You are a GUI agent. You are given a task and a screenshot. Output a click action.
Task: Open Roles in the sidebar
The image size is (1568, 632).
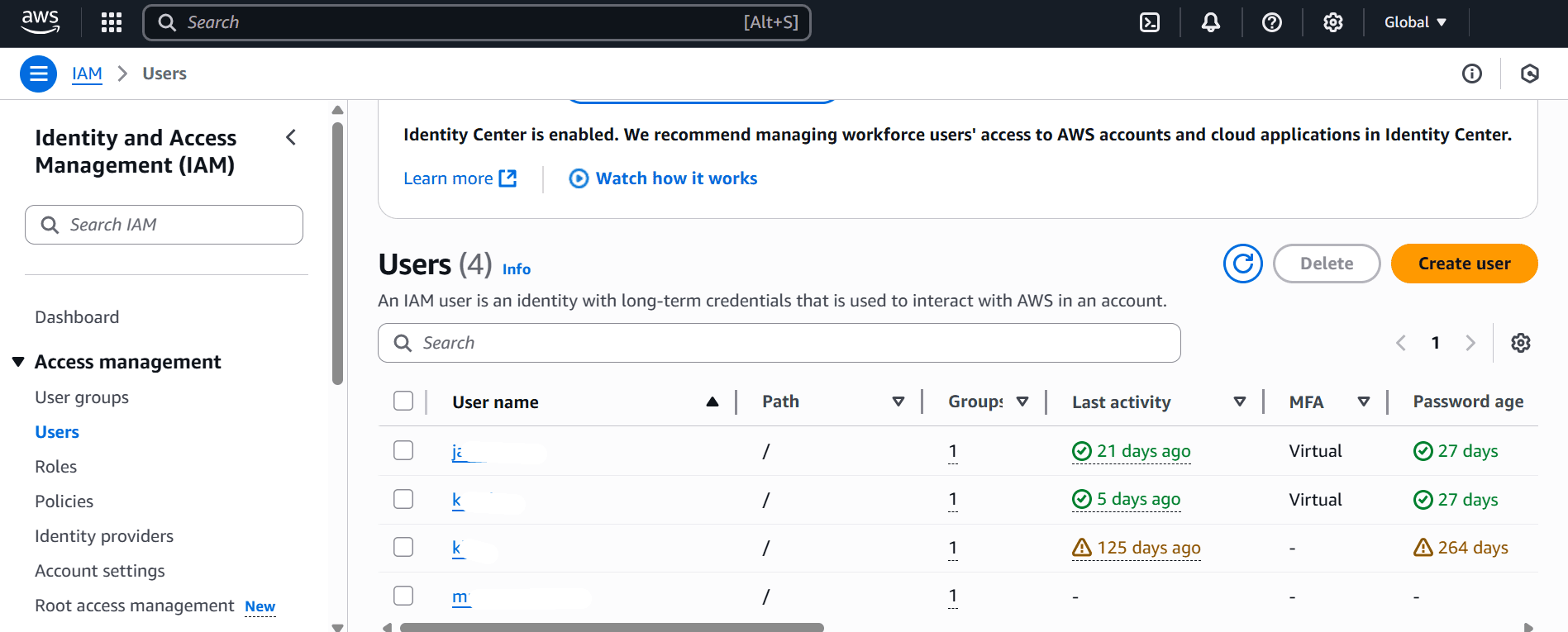click(x=55, y=467)
